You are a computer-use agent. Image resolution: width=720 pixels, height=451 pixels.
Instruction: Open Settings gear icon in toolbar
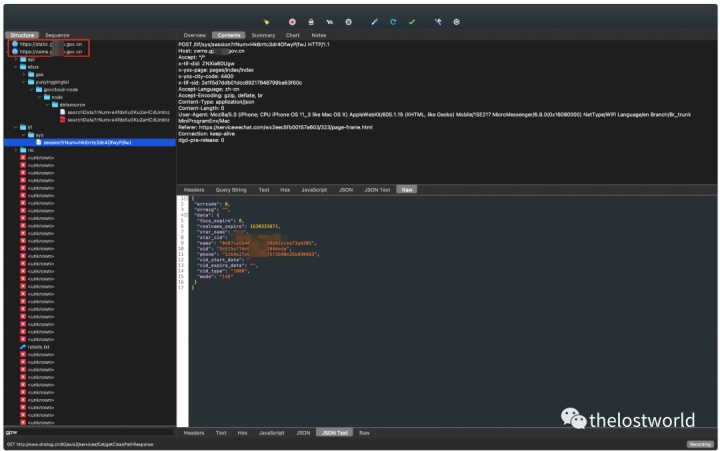tap(456, 22)
